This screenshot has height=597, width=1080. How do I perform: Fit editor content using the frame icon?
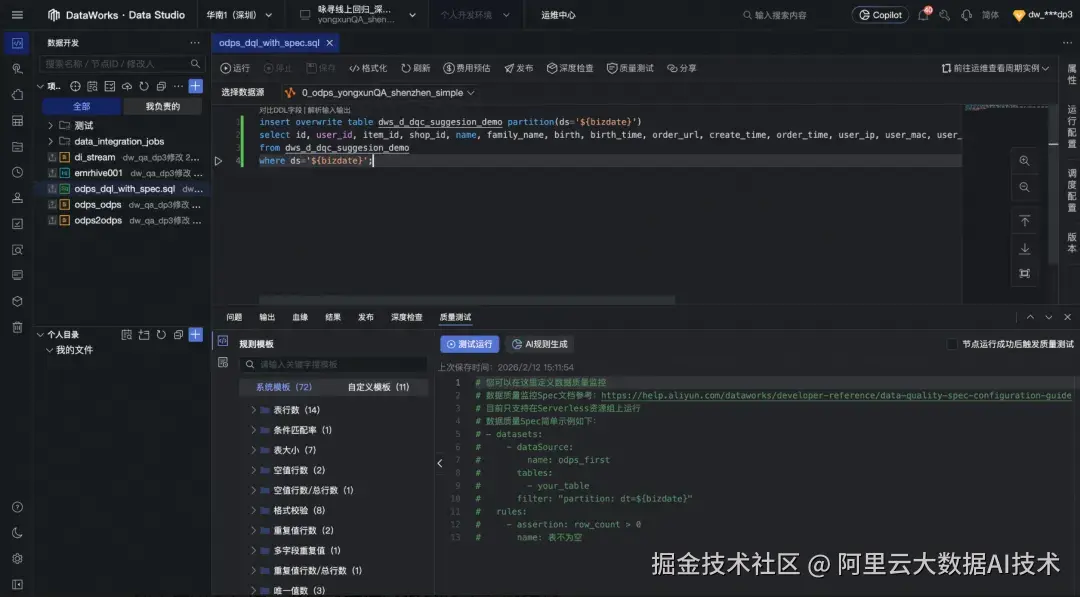(1025, 272)
